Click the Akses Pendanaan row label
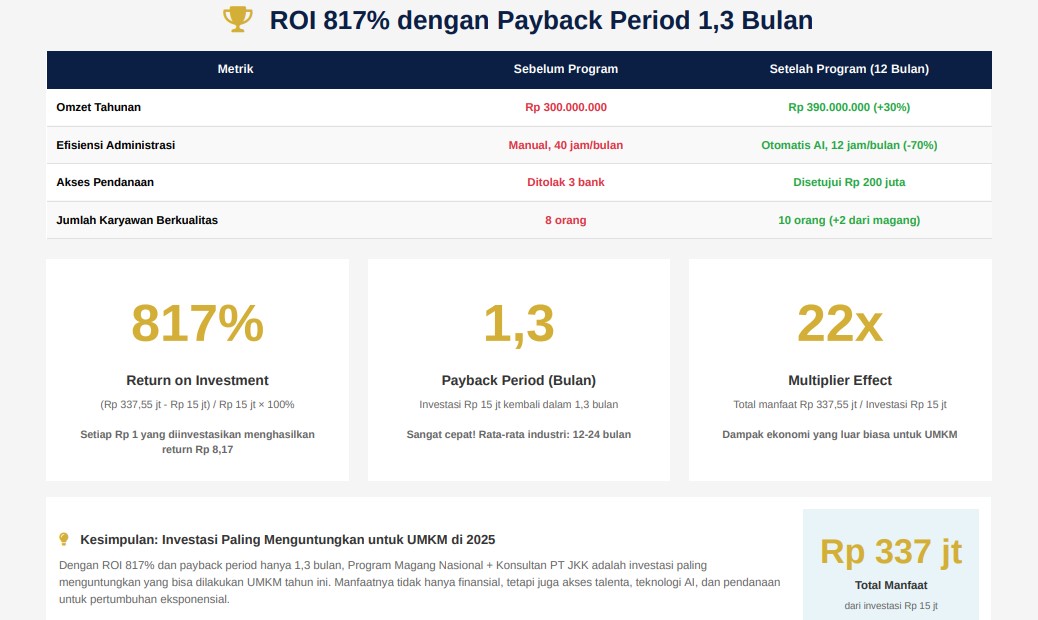Image resolution: width=1038 pixels, height=620 pixels. [105, 182]
